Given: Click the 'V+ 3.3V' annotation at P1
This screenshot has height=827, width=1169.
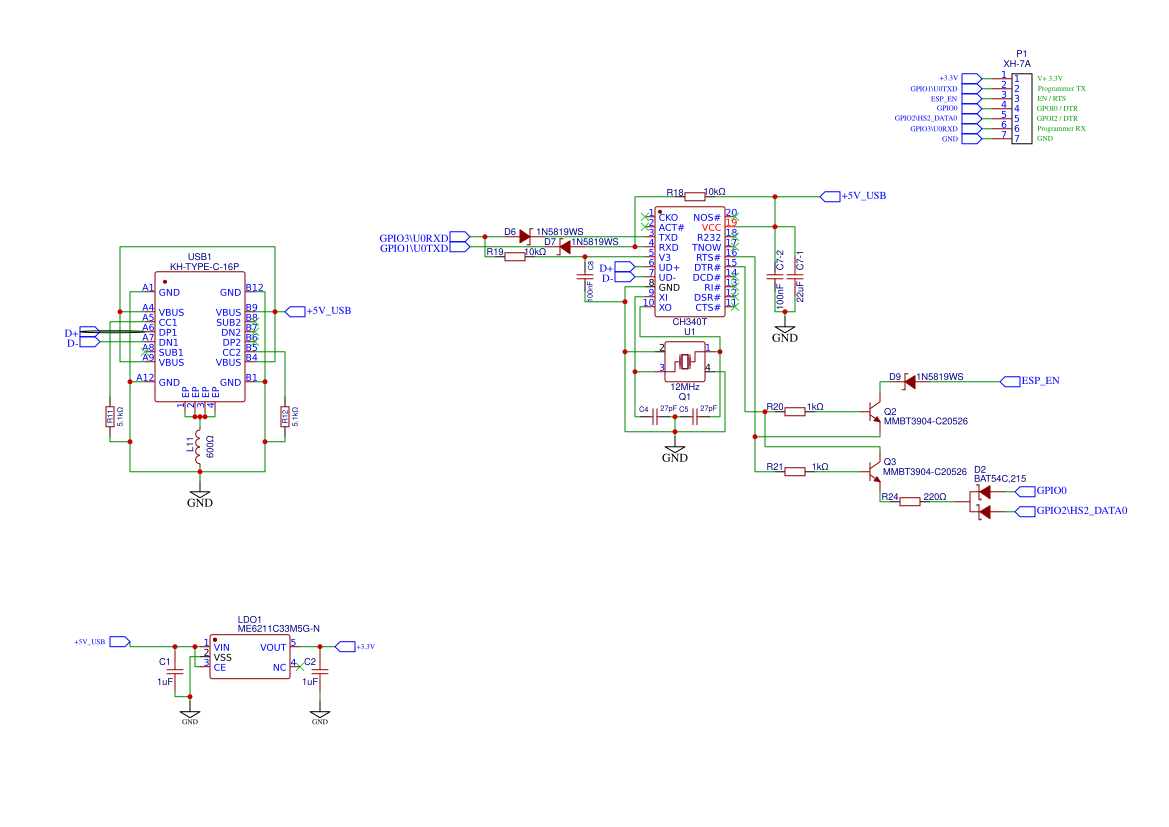Looking at the screenshot, I should (1050, 78).
